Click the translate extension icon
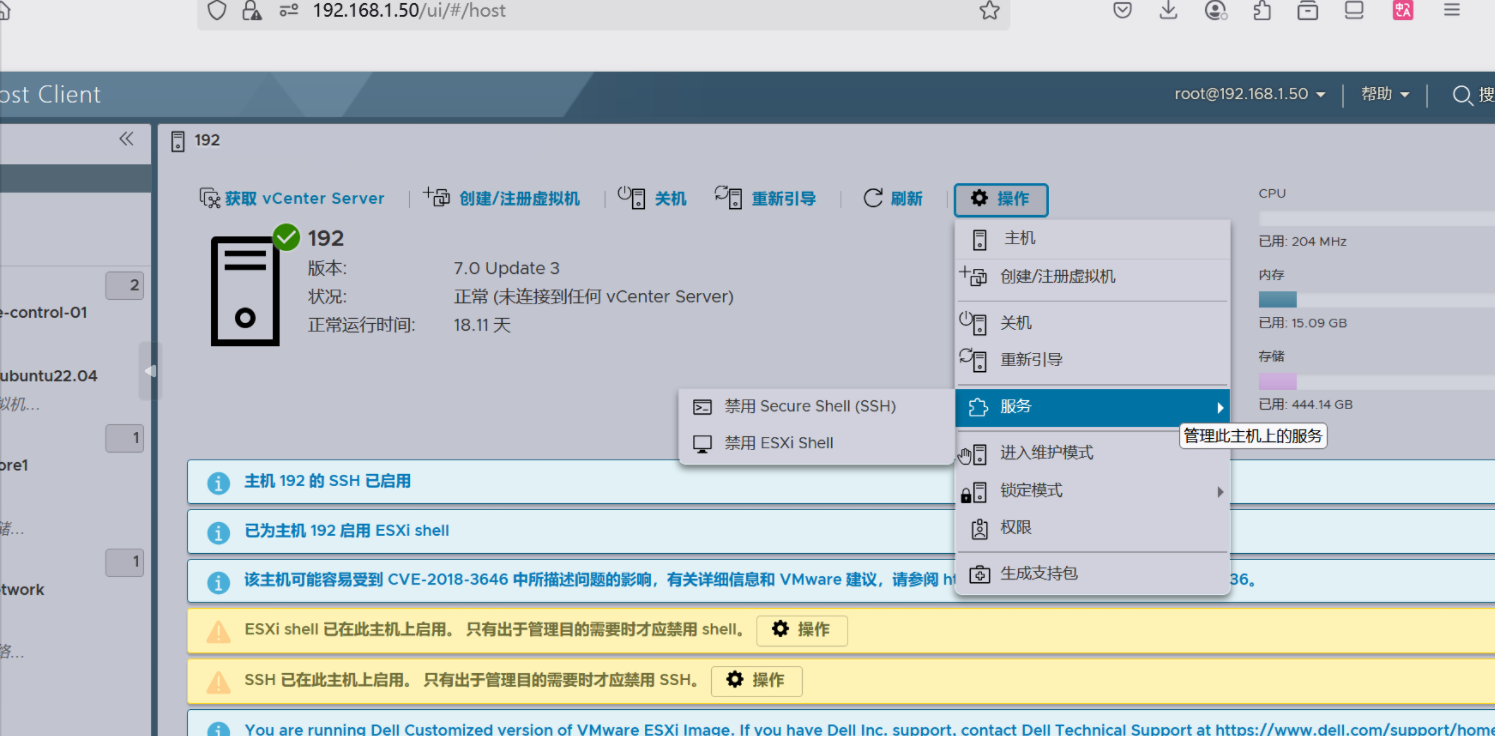1495x736 pixels. pyautogui.click(x=1403, y=10)
